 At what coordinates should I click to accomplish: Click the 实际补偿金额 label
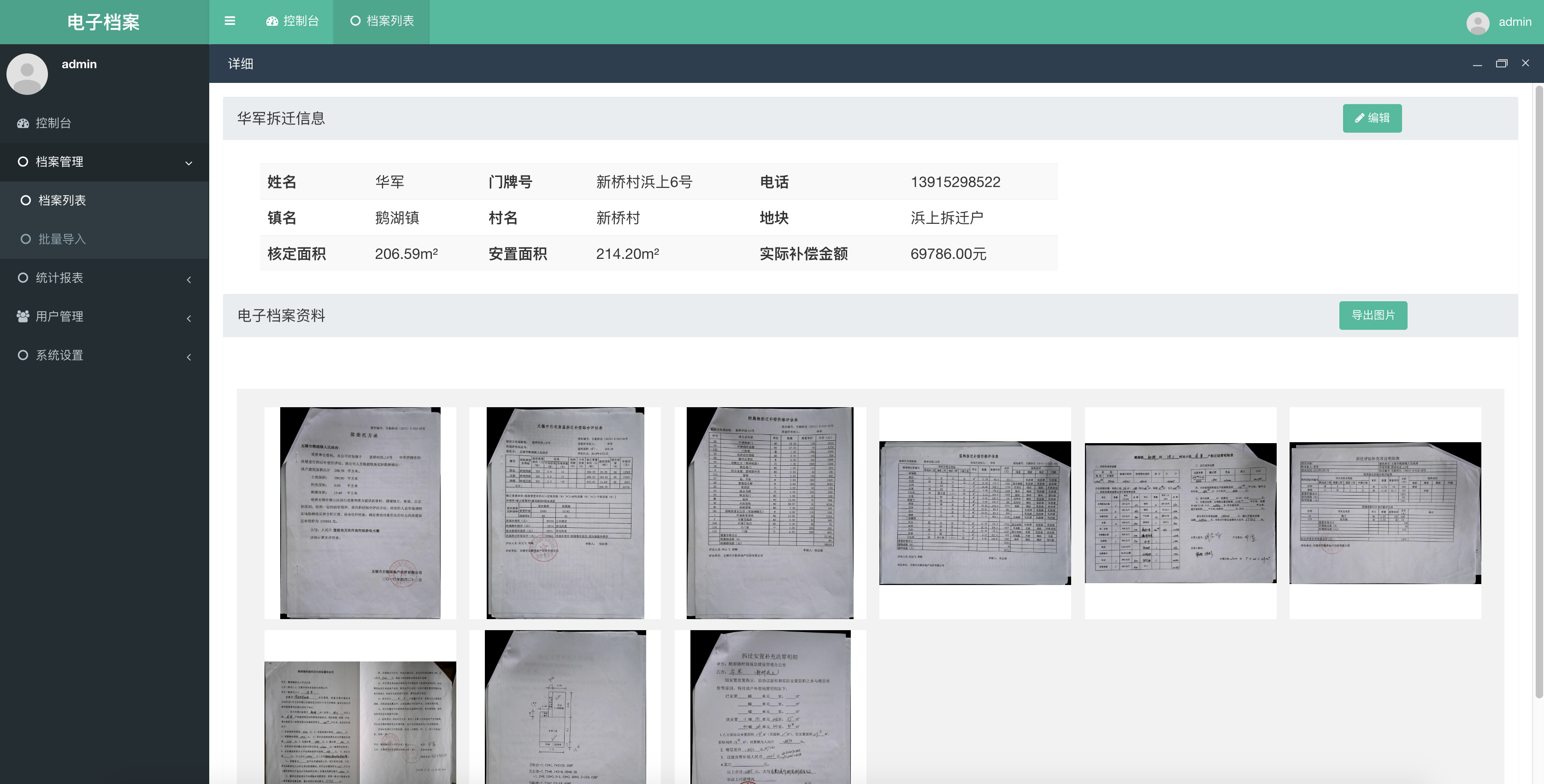click(x=804, y=254)
